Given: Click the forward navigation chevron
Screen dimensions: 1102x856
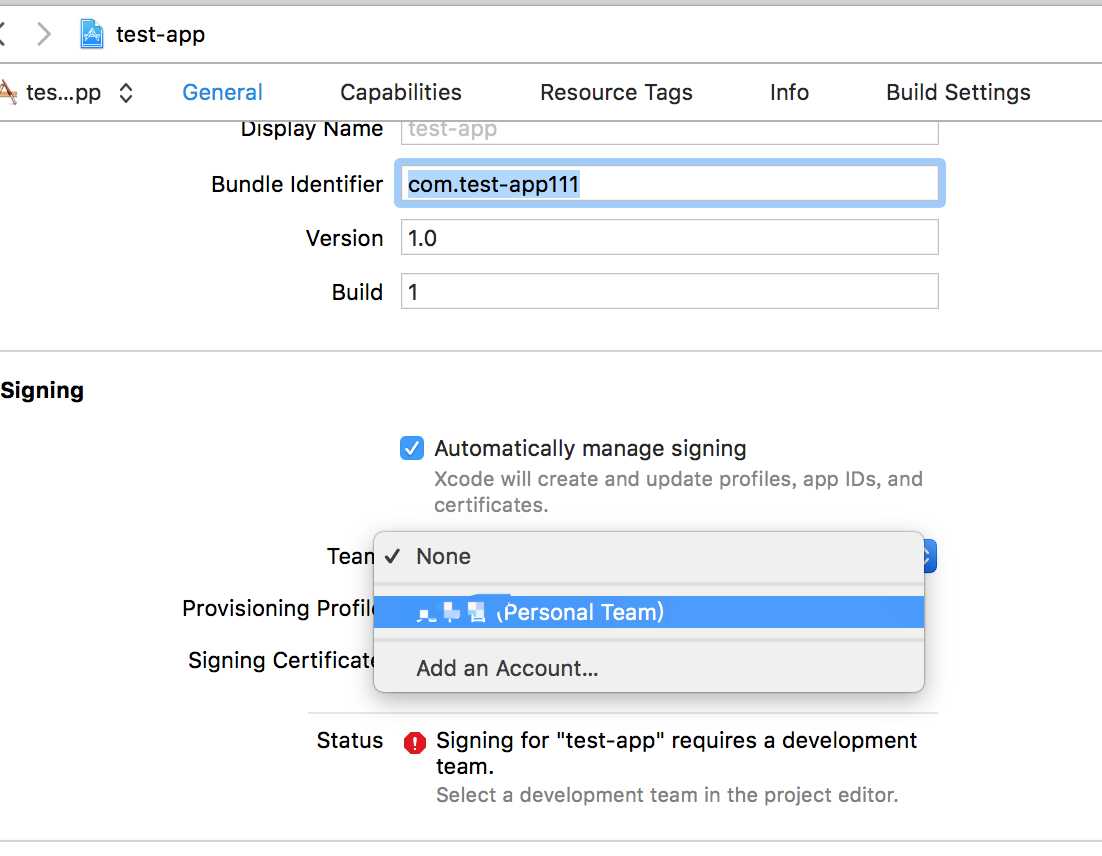Looking at the screenshot, I should click(44, 34).
